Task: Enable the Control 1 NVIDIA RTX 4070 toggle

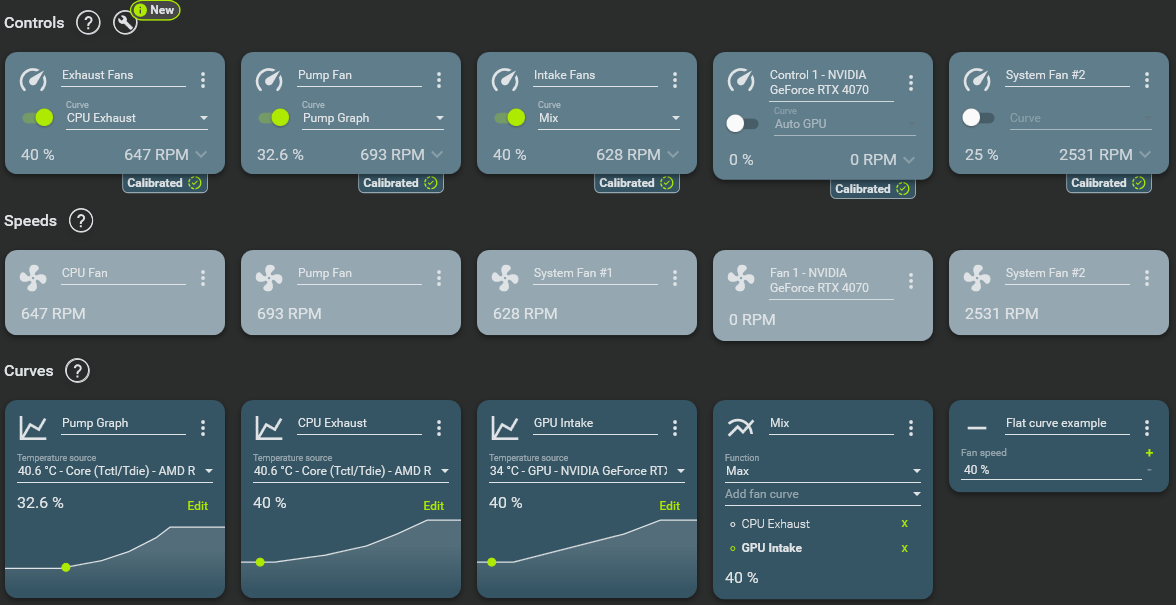Action: pos(742,123)
